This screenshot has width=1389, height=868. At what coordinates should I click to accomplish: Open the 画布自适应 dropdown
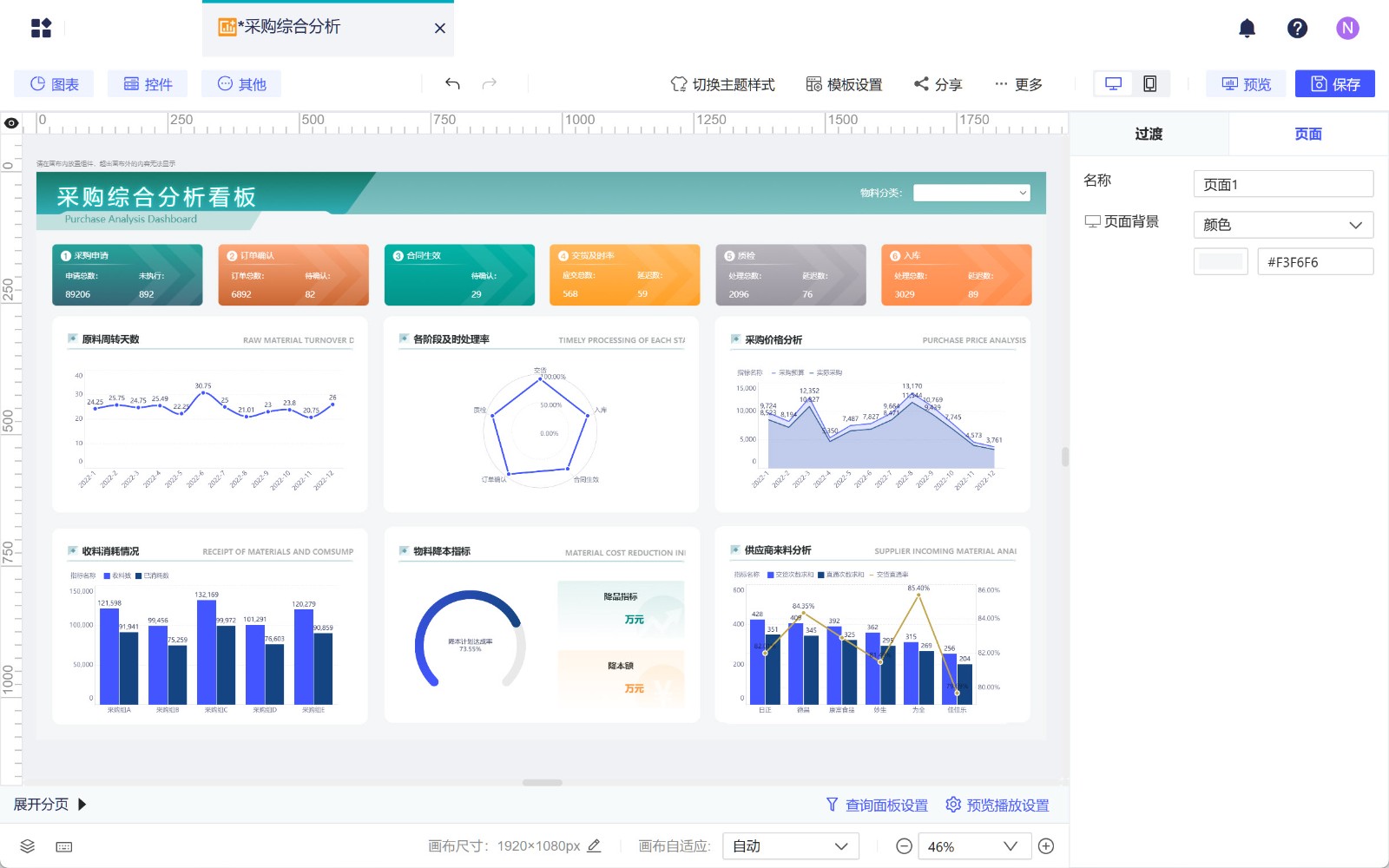[791, 846]
